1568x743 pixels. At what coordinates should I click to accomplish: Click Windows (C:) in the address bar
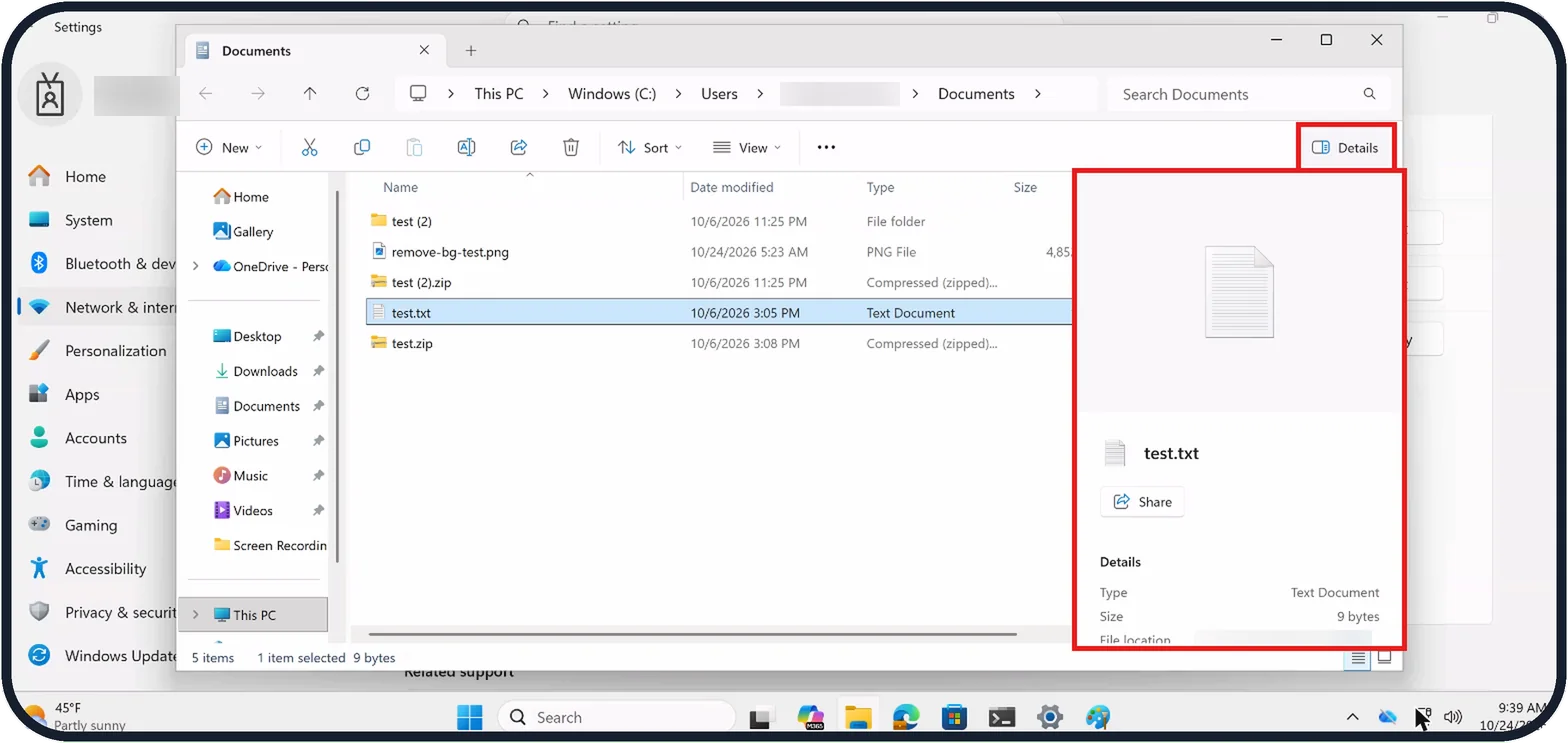(x=612, y=94)
